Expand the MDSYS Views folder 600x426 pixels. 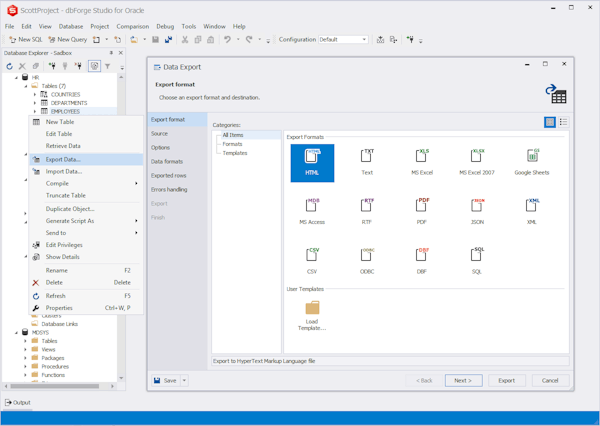pos(26,349)
